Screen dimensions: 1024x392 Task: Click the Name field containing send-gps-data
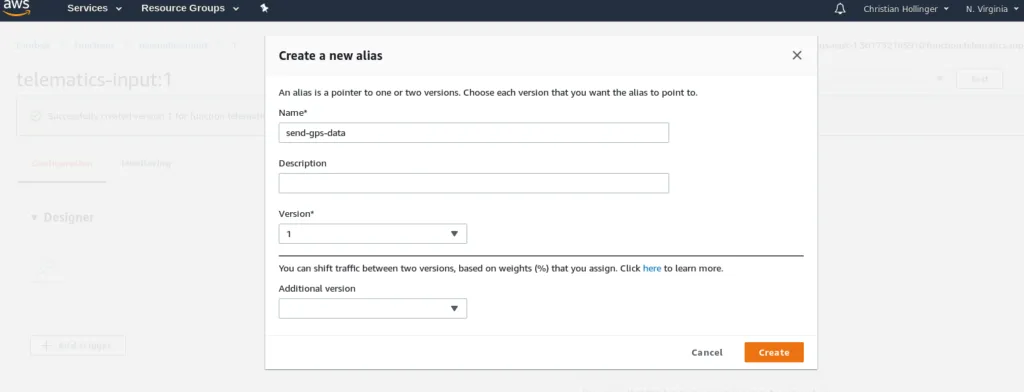click(x=473, y=133)
